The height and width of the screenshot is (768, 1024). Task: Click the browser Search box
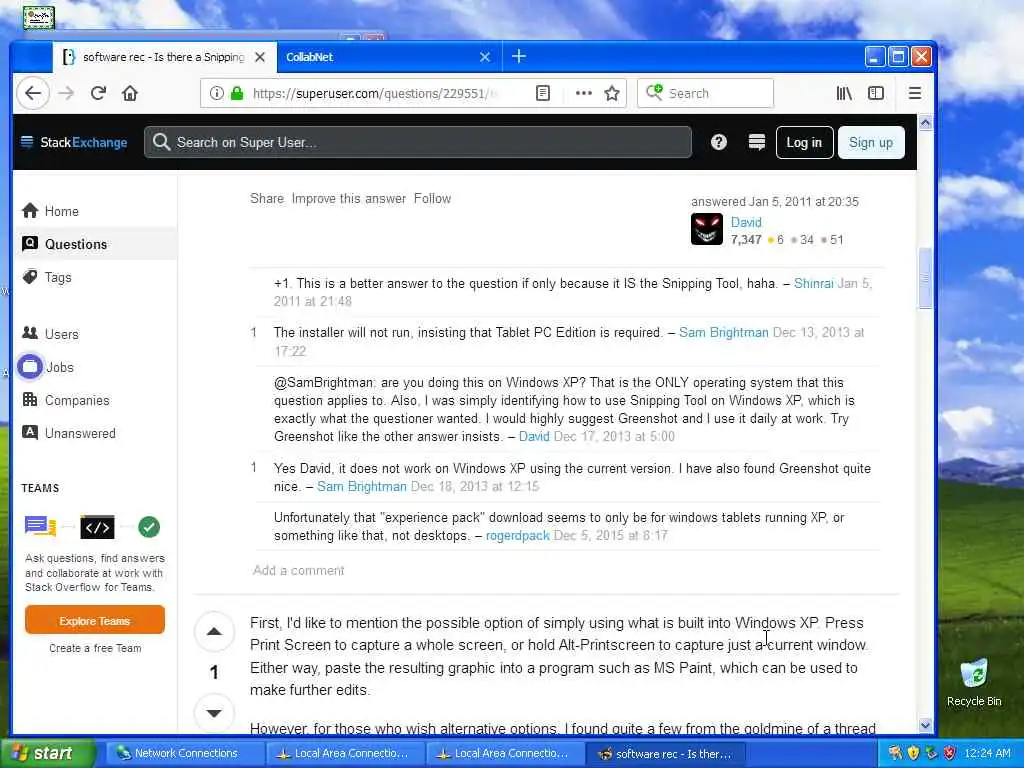tap(705, 93)
